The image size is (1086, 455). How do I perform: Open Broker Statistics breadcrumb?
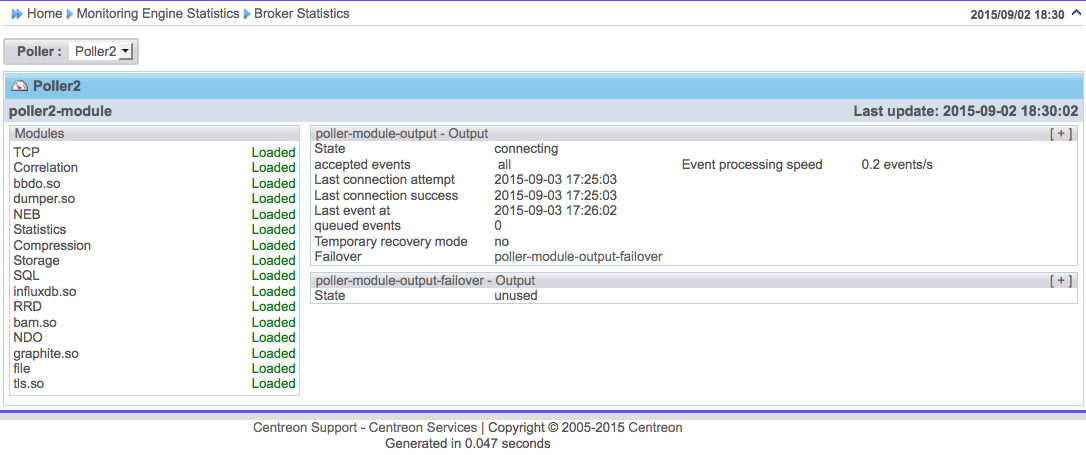tap(301, 14)
